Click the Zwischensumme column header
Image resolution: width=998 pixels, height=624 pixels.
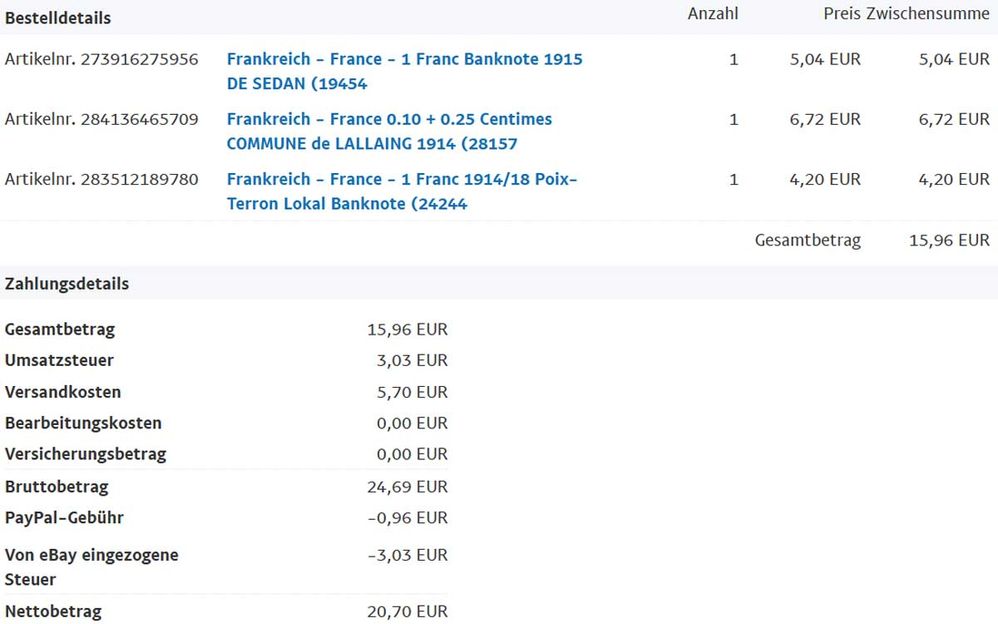coord(928,14)
